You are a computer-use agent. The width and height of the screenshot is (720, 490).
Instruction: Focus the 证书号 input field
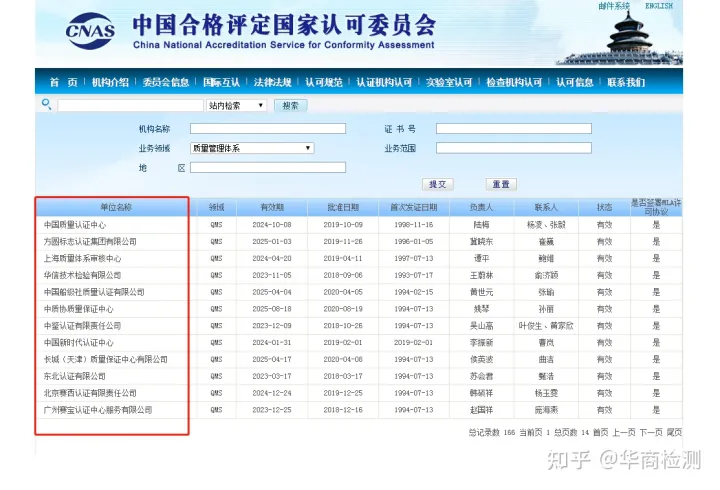[x=514, y=129]
